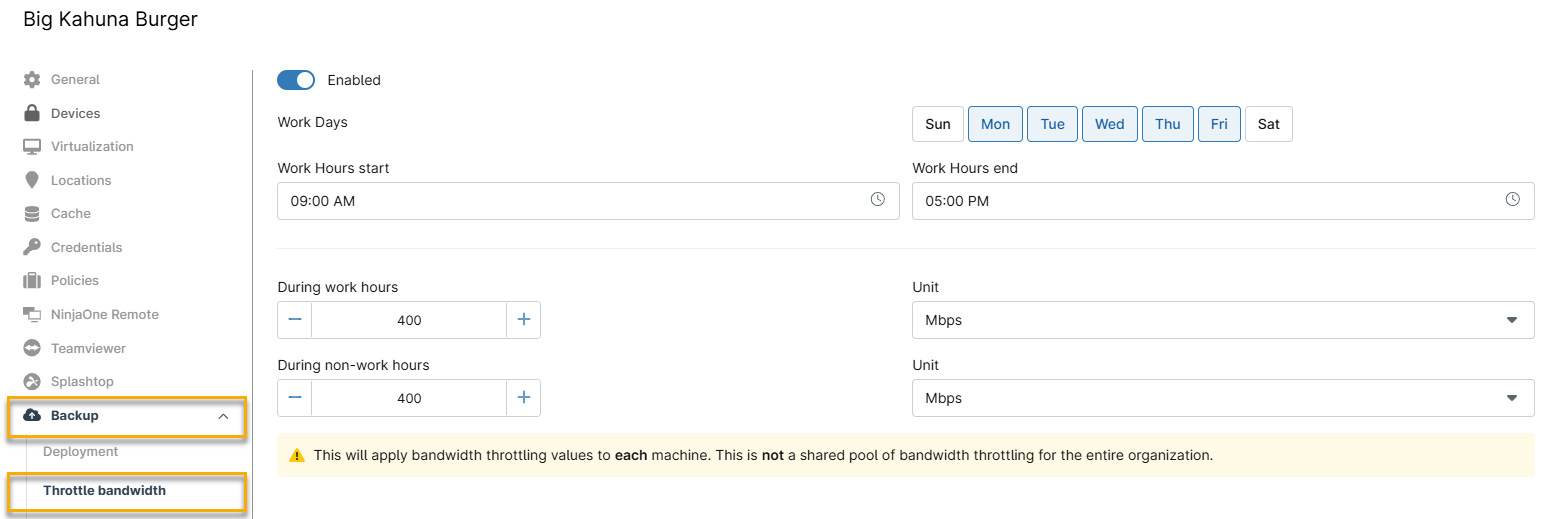
Task: Click the Virtualization monitor icon
Action: pos(32,147)
